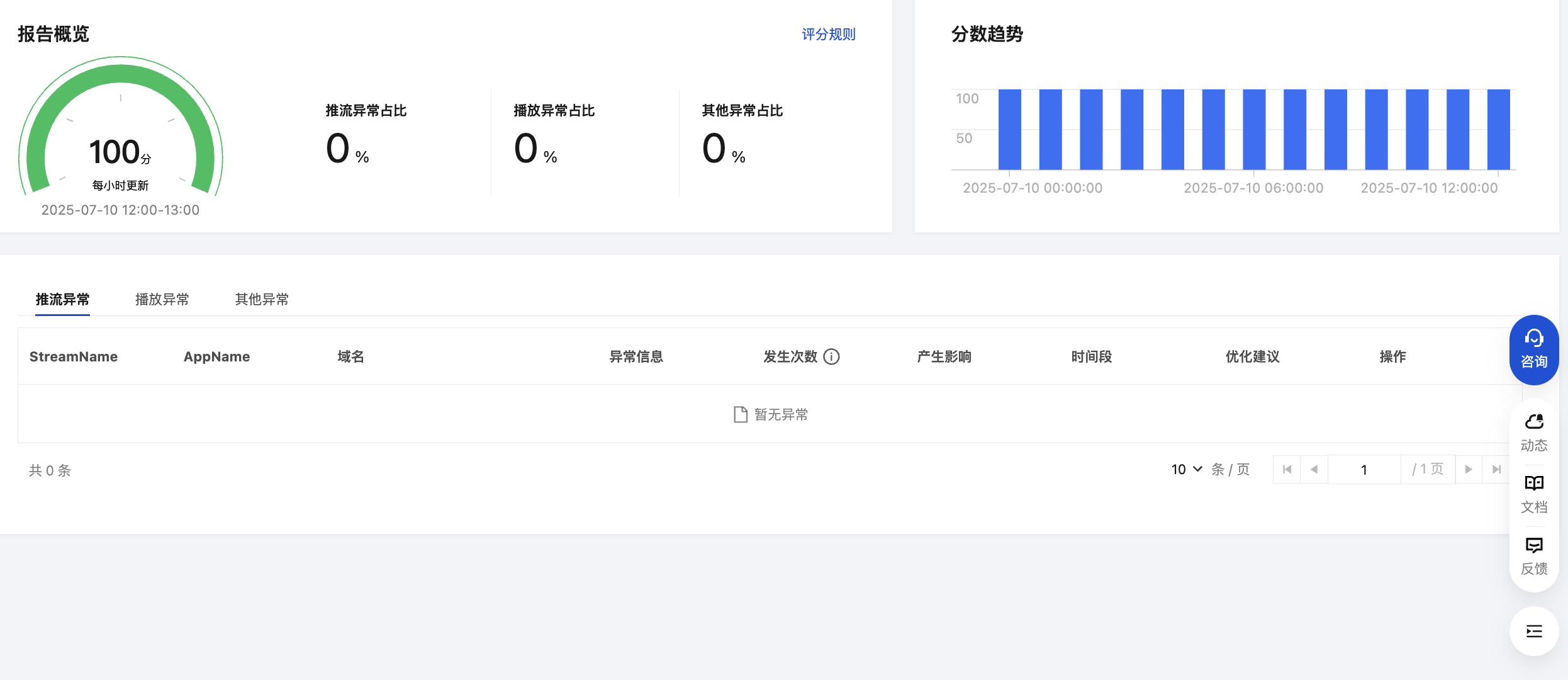The height and width of the screenshot is (680, 1568).
Task: Click the last blue bar in score trend
Action: [1498, 129]
